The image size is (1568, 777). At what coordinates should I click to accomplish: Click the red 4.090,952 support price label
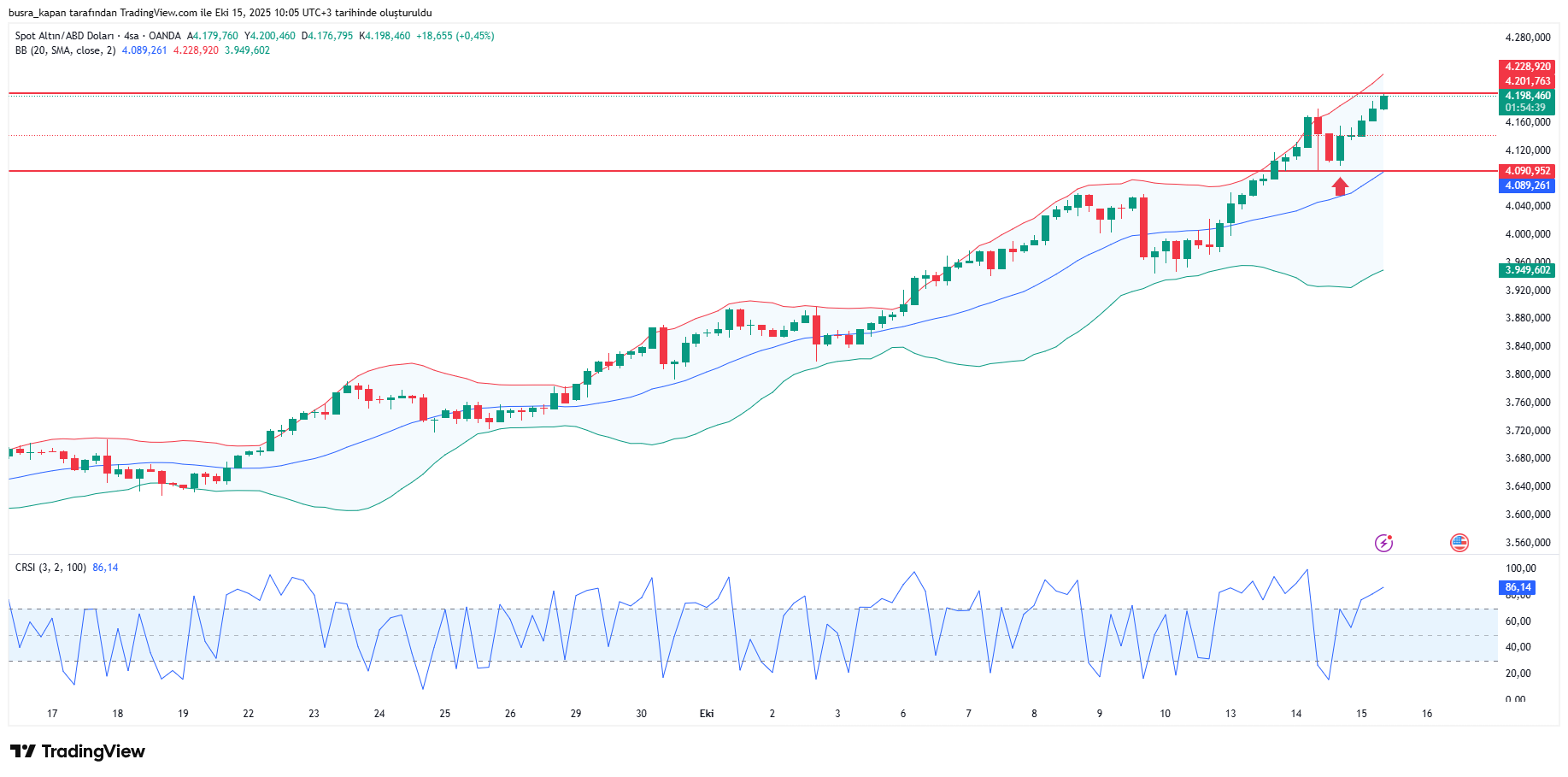[x=1528, y=171]
